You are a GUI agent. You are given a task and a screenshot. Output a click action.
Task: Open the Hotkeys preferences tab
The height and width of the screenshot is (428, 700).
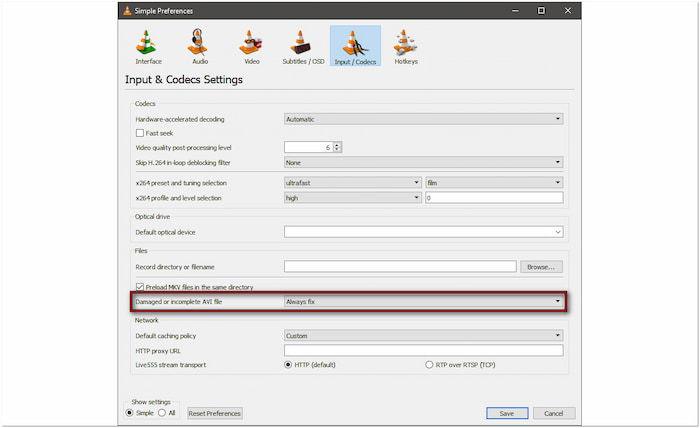pos(406,47)
